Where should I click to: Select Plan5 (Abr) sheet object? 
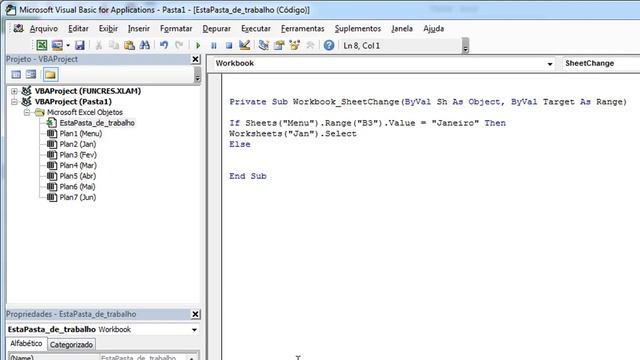(78, 176)
